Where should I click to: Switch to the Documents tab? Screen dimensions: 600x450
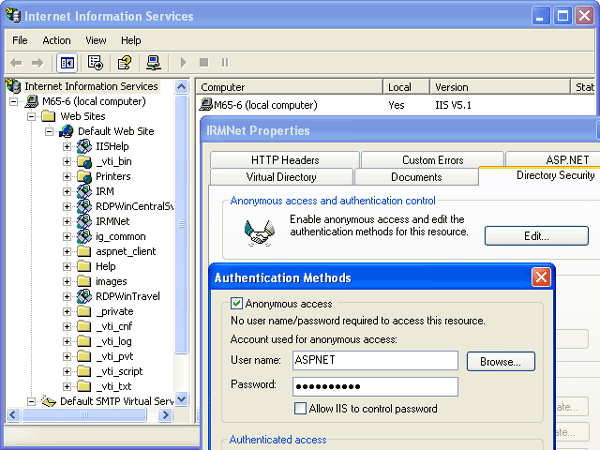pos(416,177)
